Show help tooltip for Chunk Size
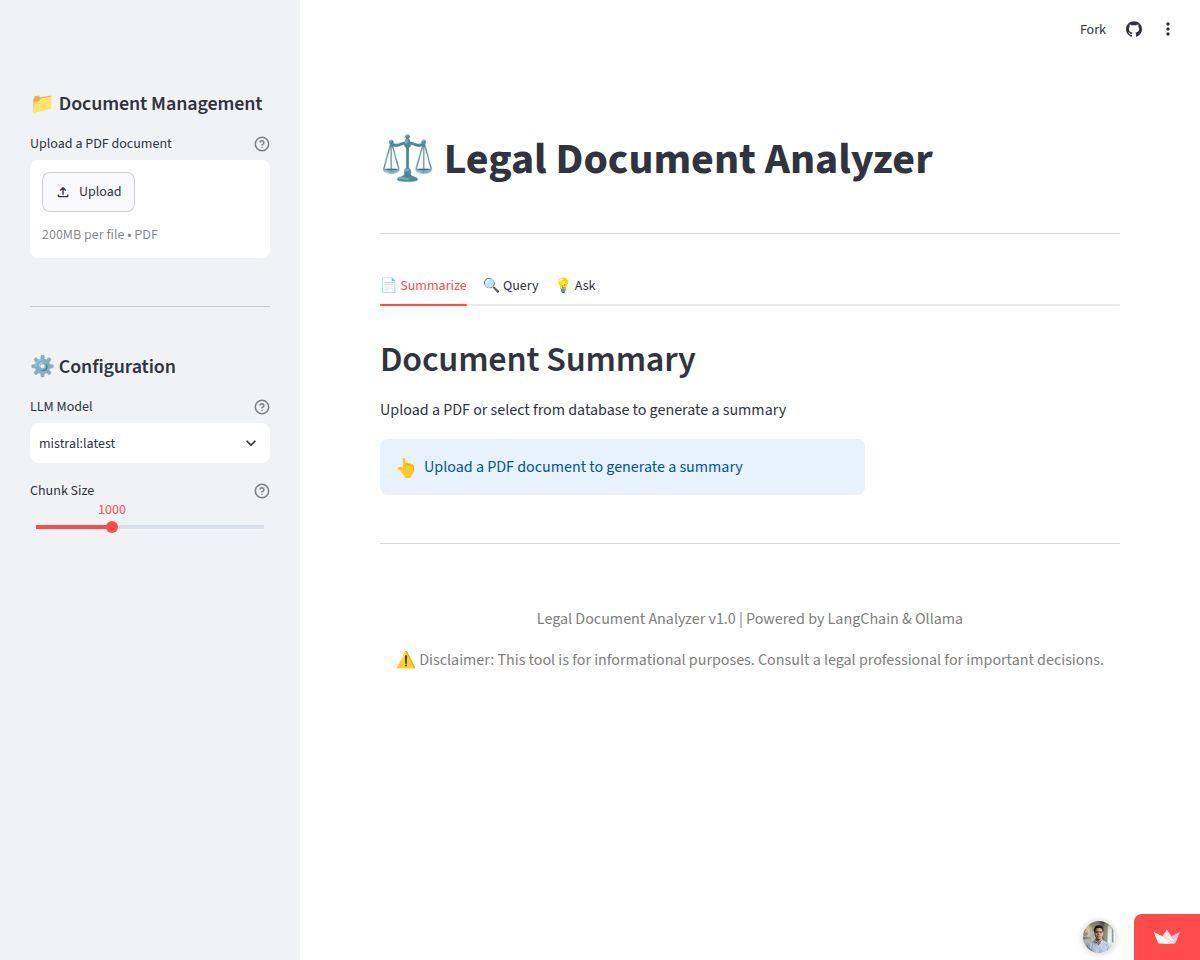This screenshot has width=1200, height=960. point(262,491)
